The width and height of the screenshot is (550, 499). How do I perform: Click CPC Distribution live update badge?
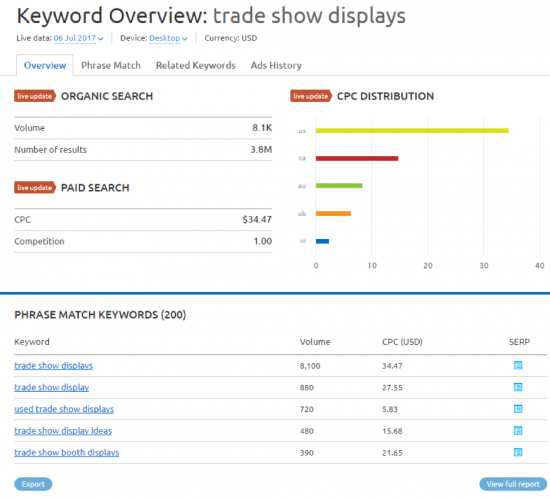tap(311, 96)
